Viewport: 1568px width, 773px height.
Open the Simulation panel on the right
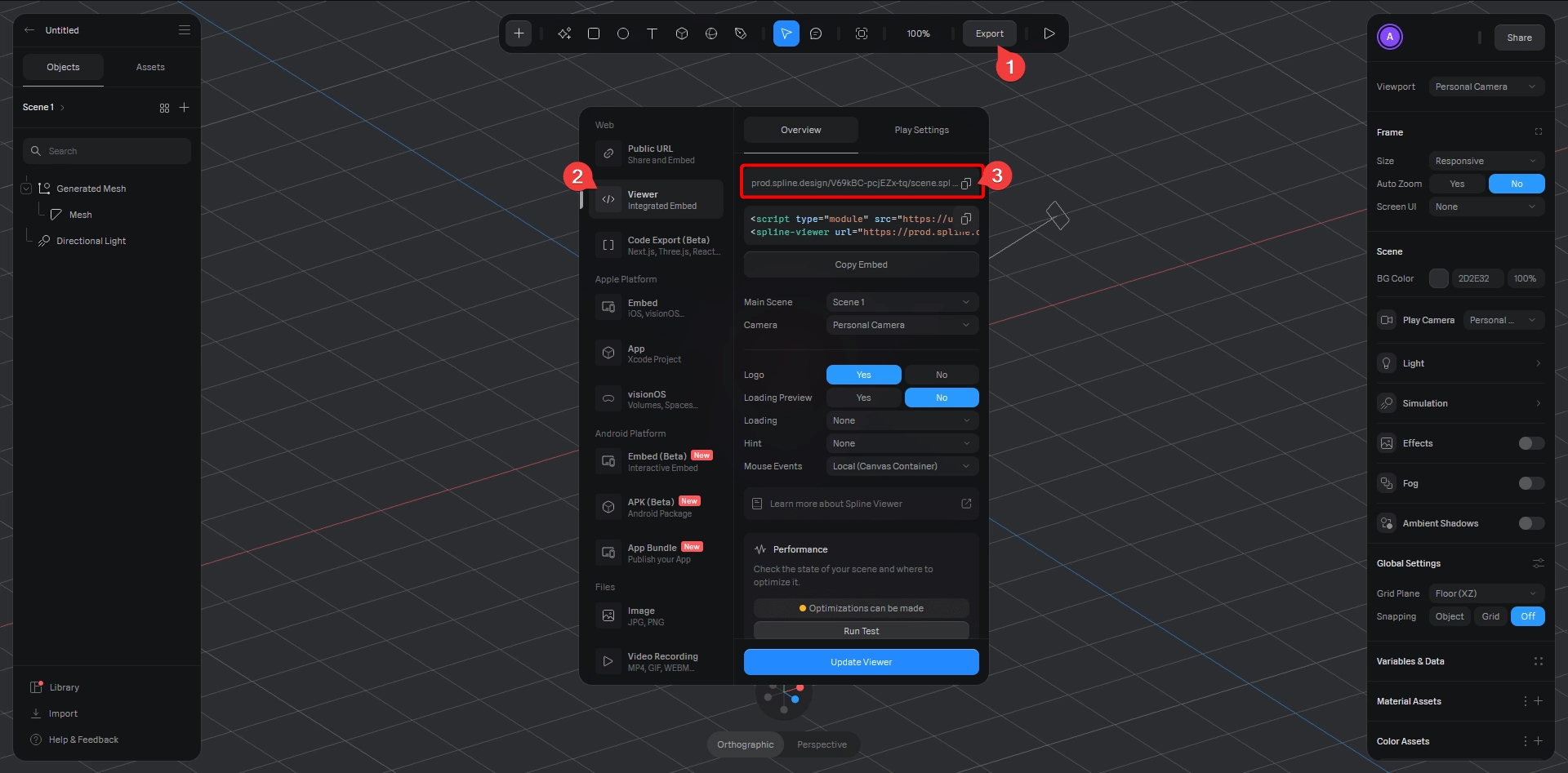click(1460, 402)
